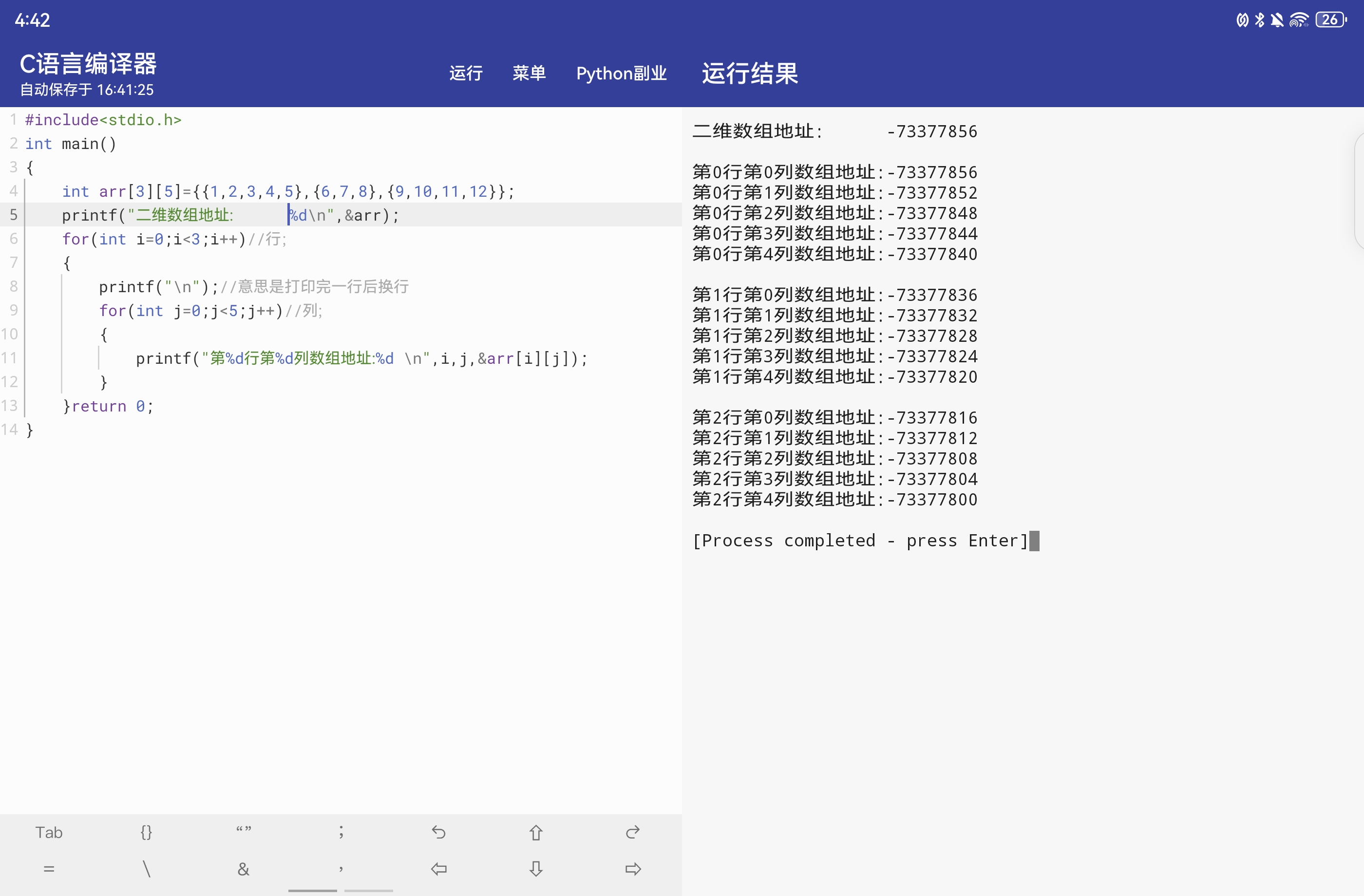This screenshot has width=1364, height=896.
Task: Tap the battery indicator in status bar
Action: click(1331, 20)
